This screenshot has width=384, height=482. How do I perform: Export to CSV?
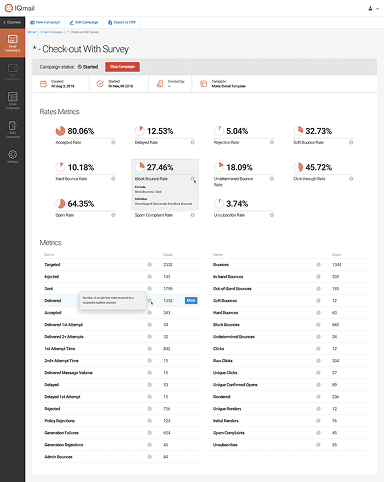coord(122,22)
